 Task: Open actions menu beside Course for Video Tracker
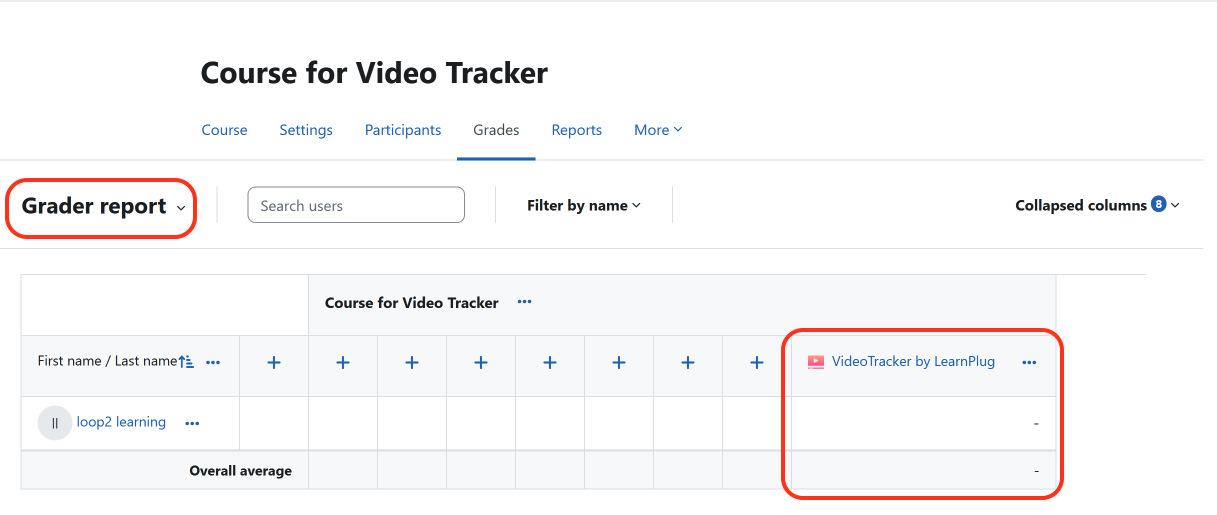tap(524, 302)
